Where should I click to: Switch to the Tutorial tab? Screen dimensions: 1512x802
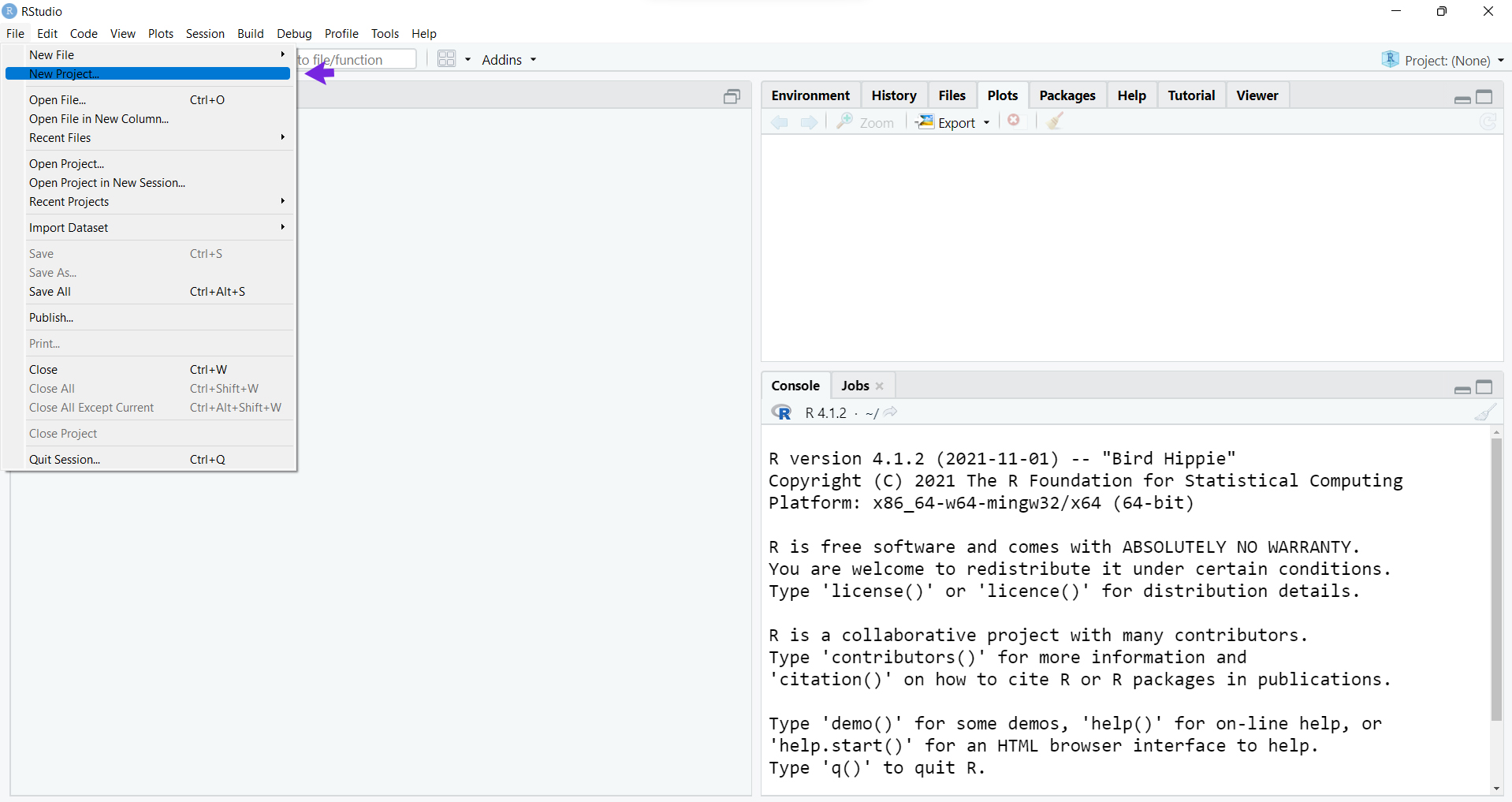(x=1191, y=95)
